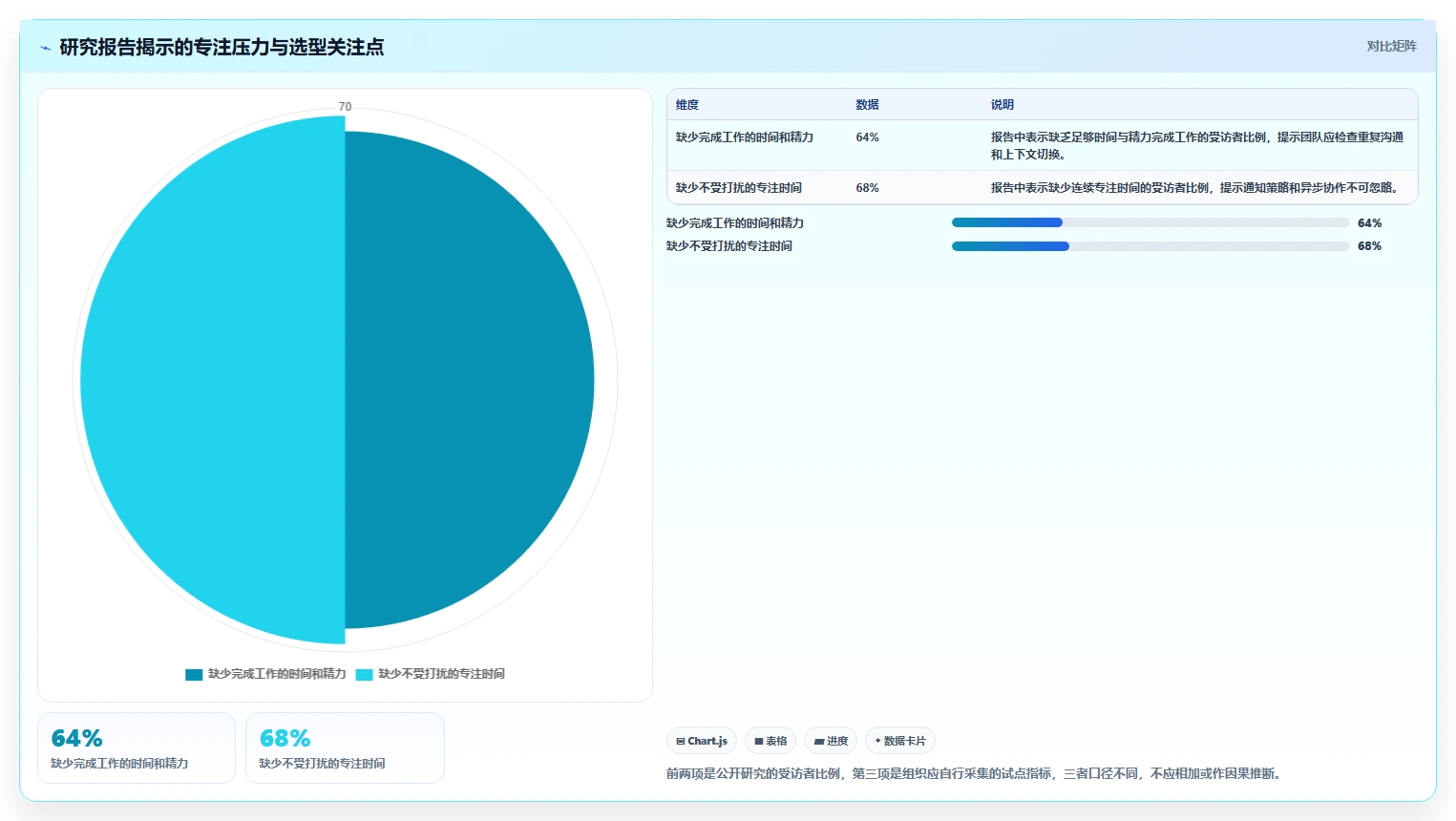Click the 68% progress bar
This screenshot has height=821, width=1456.
(1150, 246)
